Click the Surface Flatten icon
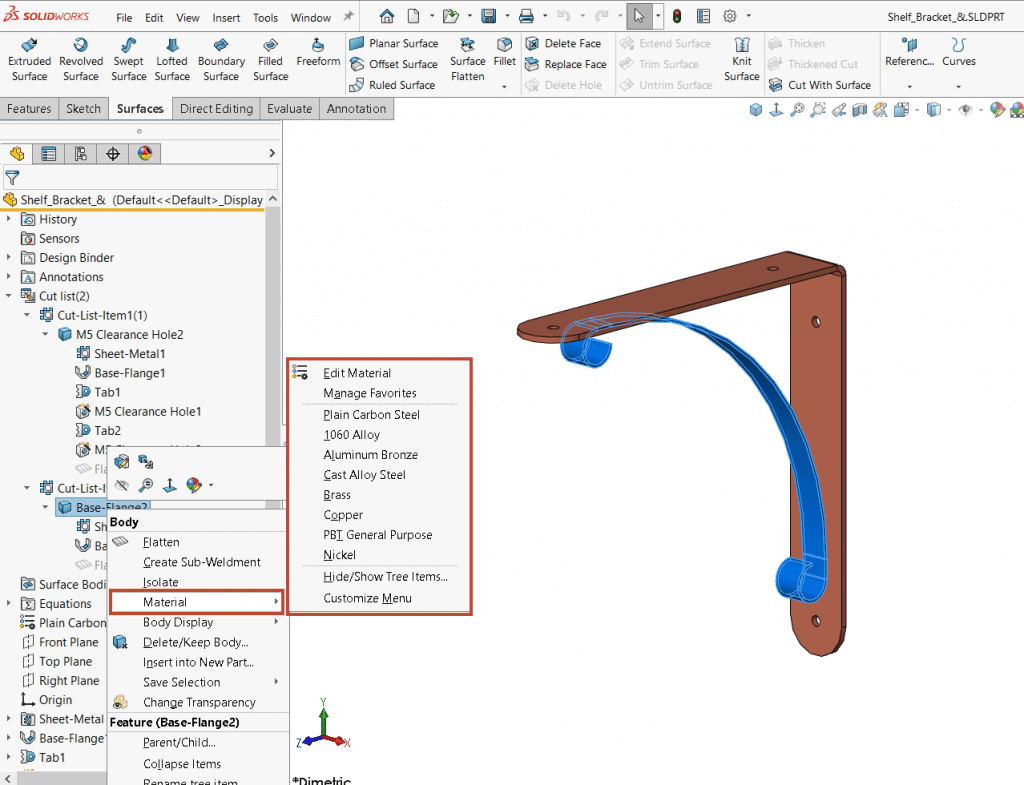Image resolution: width=1024 pixels, height=785 pixels. coord(467,60)
